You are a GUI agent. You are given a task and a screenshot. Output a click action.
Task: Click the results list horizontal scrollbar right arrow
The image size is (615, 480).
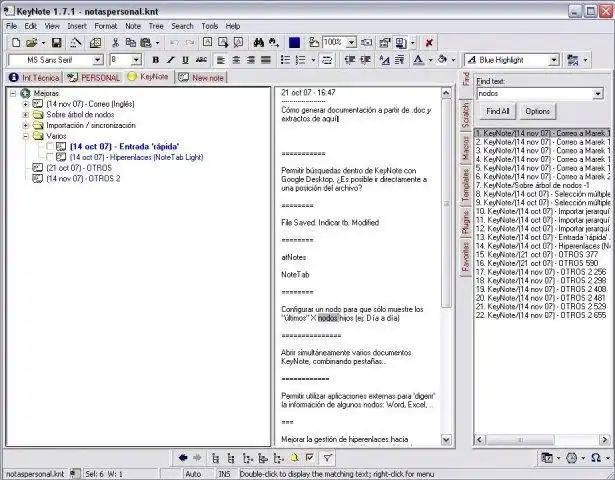604,440
